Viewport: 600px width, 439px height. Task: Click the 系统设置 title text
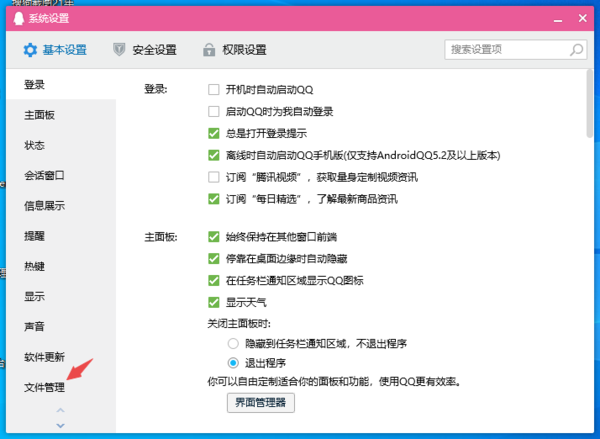pyautogui.click(x=49, y=18)
